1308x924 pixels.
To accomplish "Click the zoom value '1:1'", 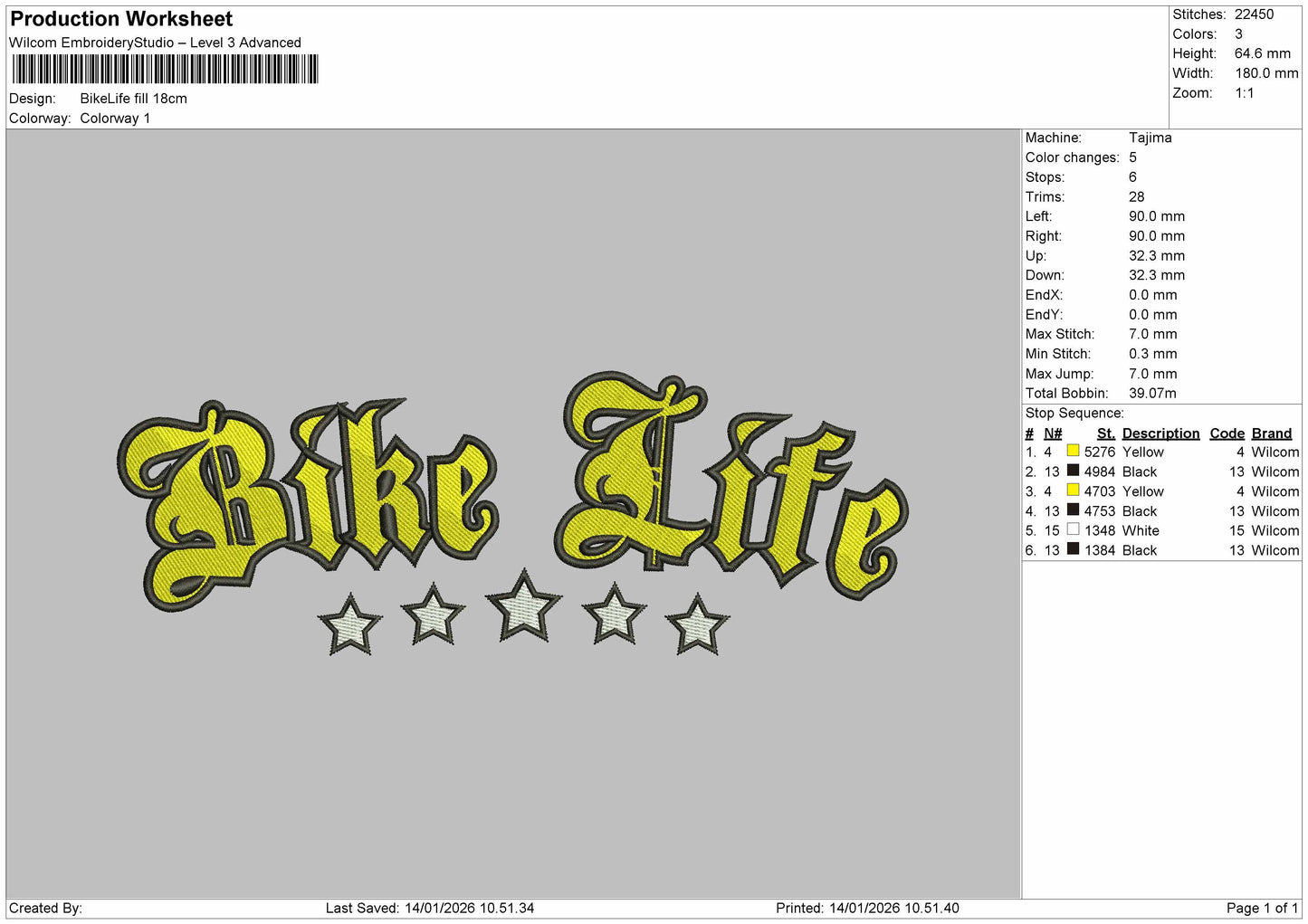I will click(x=1245, y=93).
